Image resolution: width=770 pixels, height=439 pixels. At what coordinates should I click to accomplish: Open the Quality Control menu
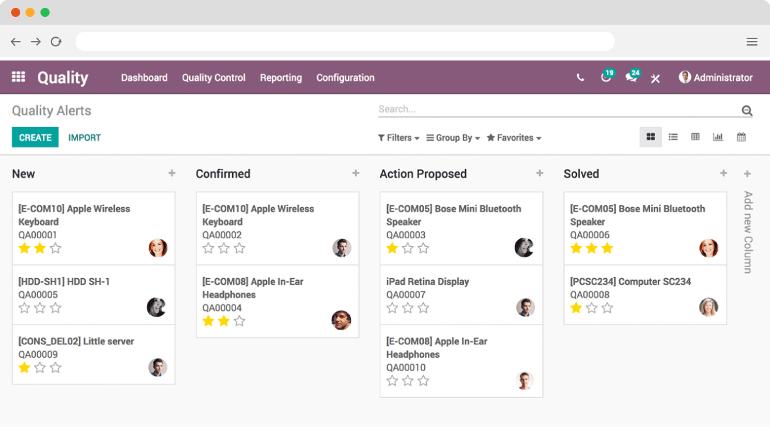214,78
